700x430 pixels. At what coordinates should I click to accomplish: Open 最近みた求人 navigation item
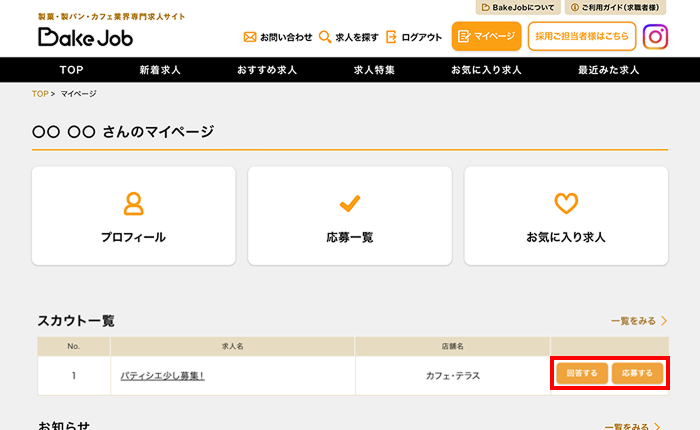coord(607,70)
